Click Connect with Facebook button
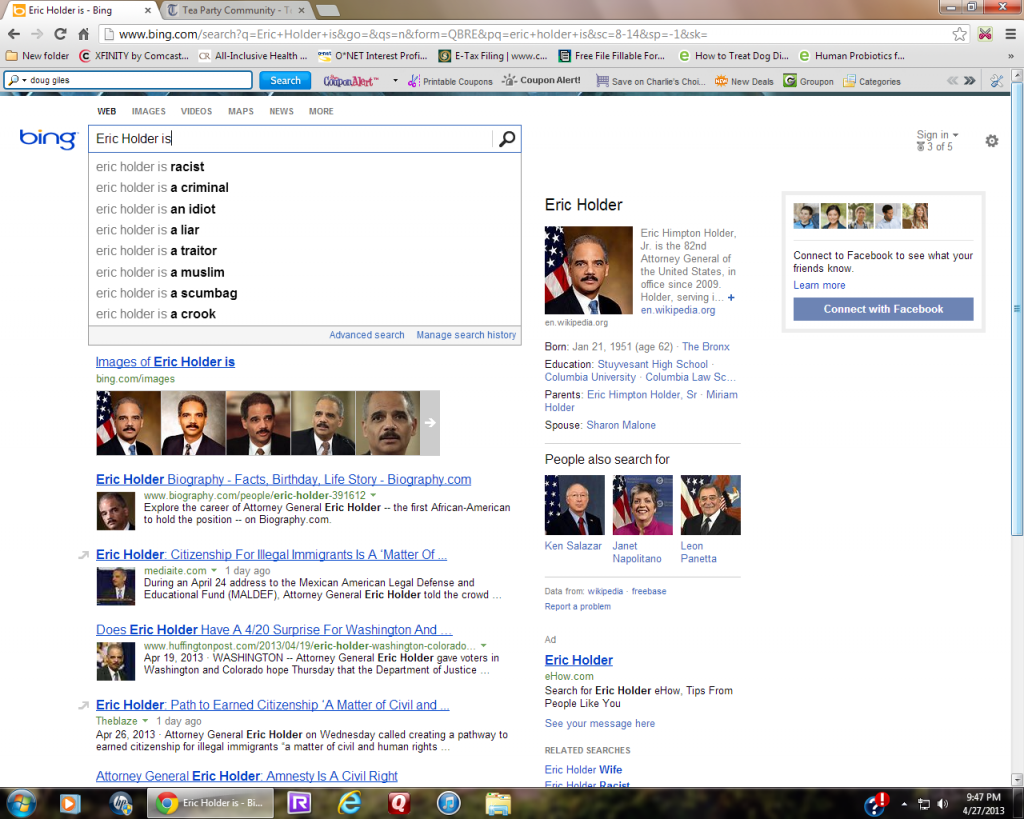Viewport: 1024px width, 819px height. click(883, 309)
